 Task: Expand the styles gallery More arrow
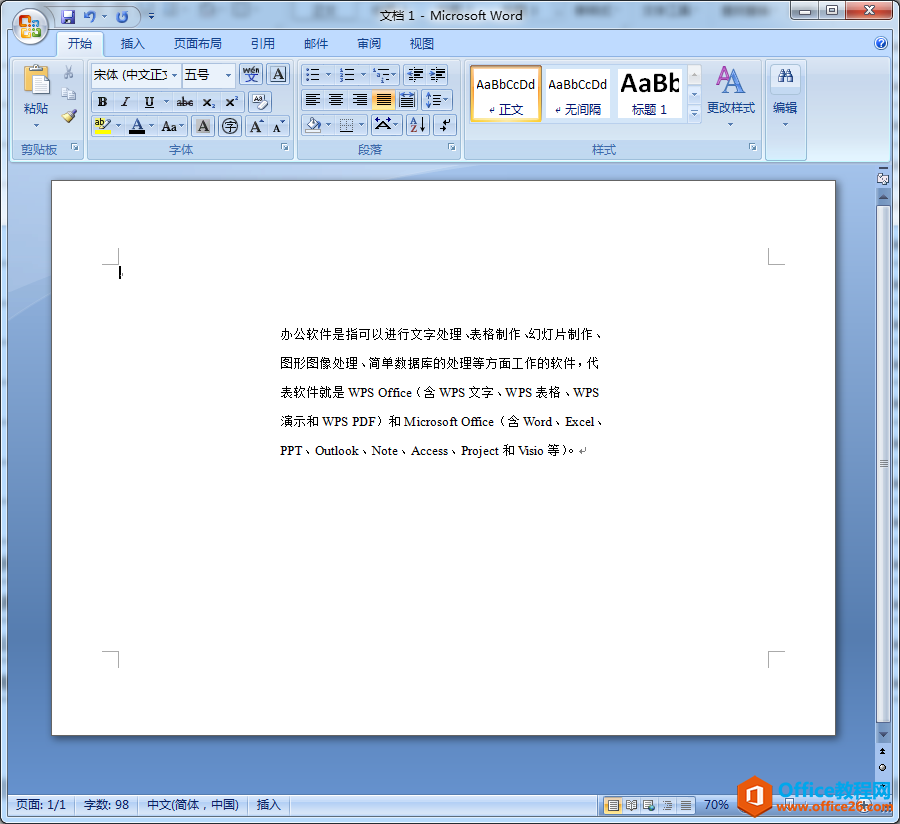point(694,114)
